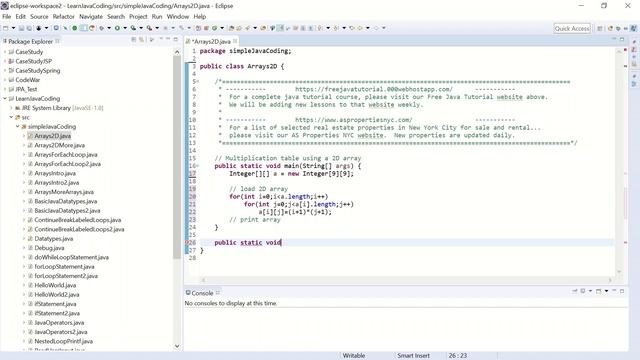640x360 pixels.
Task: Click Display Selected Console icon
Action: pos(583,291)
